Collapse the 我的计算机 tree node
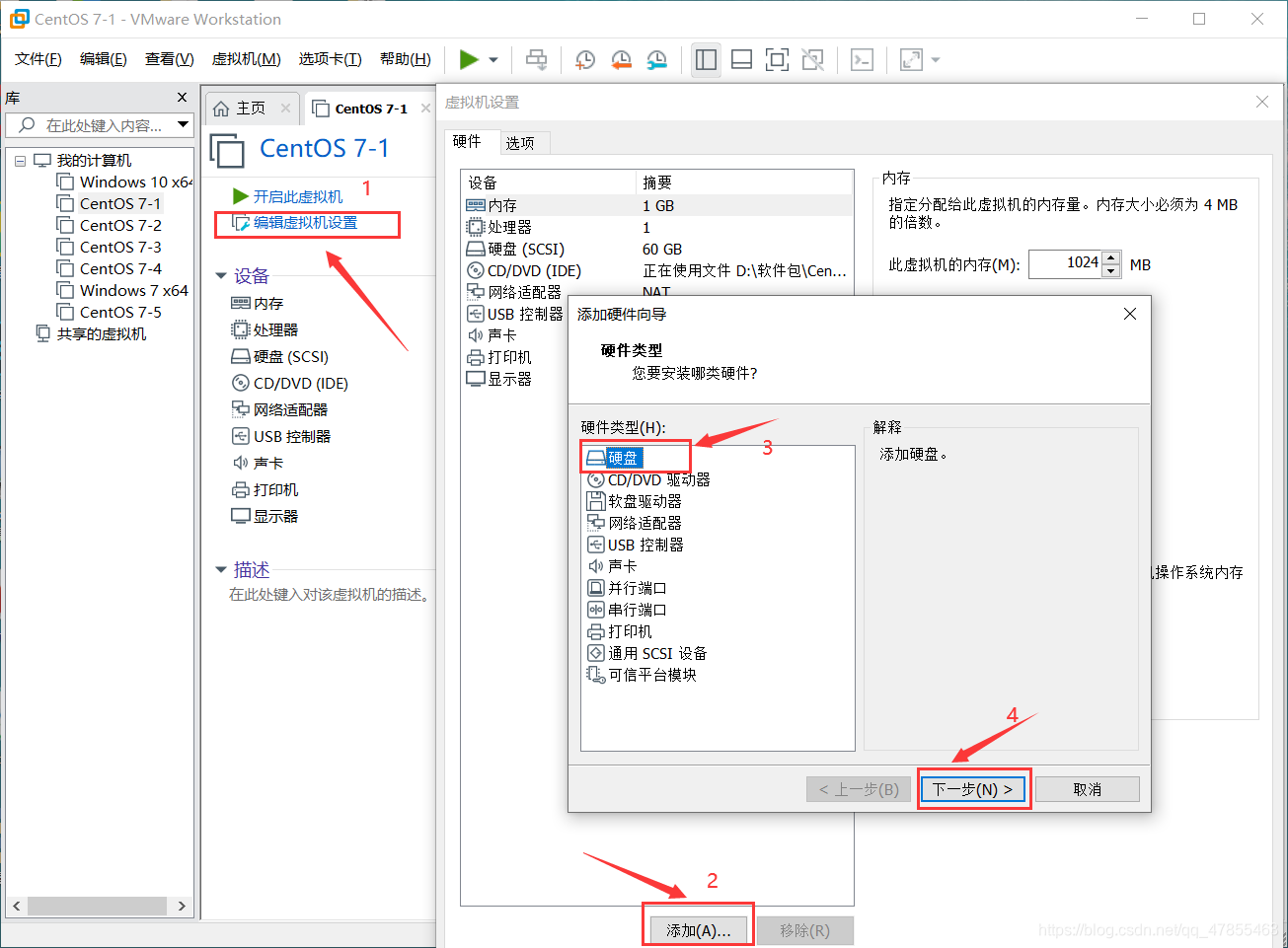 tap(20, 161)
